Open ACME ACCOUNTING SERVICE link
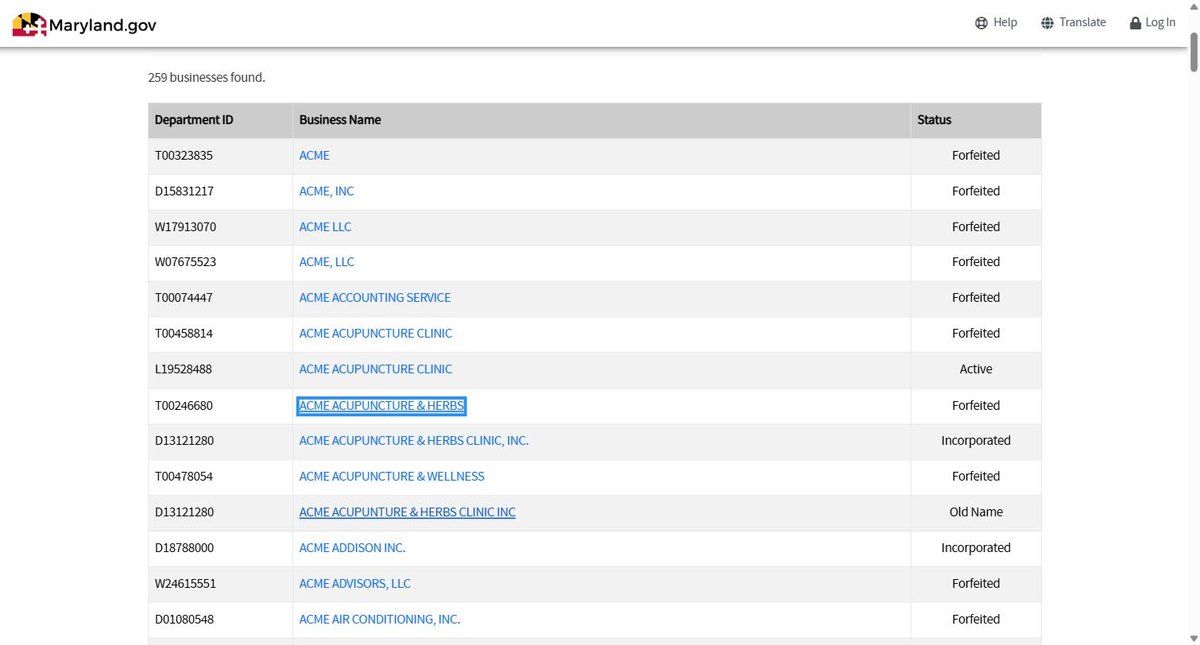The image size is (1200, 645). coord(375,298)
